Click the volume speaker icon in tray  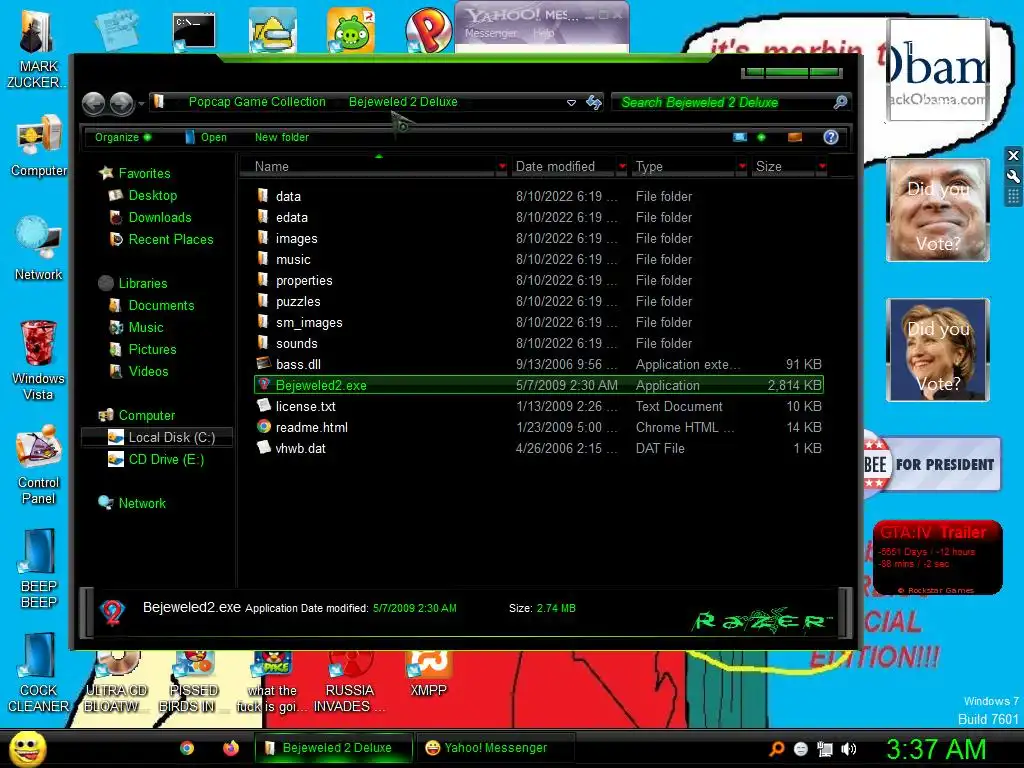point(848,749)
